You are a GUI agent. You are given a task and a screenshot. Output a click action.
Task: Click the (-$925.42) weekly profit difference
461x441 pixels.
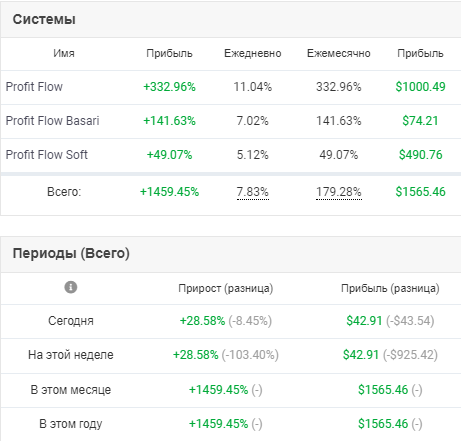coord(410,355)
